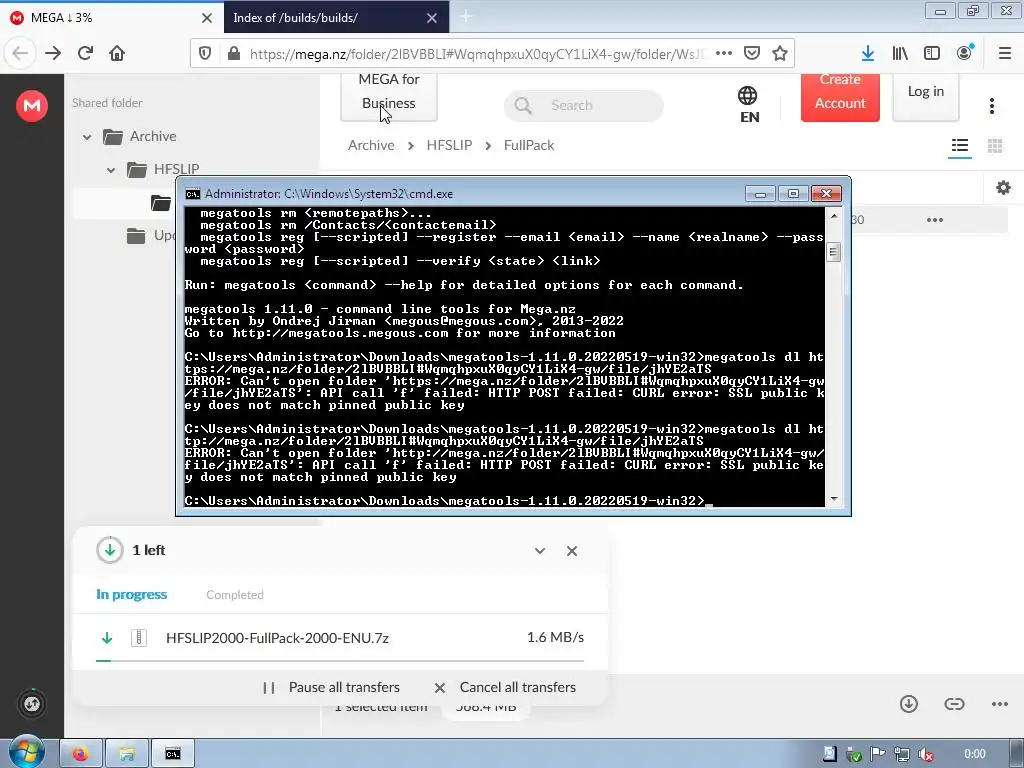Click the cmd window scrollbar thumb
This screenshot has height=768, width=1024.
pyautogui.click(x=833, y=251)
